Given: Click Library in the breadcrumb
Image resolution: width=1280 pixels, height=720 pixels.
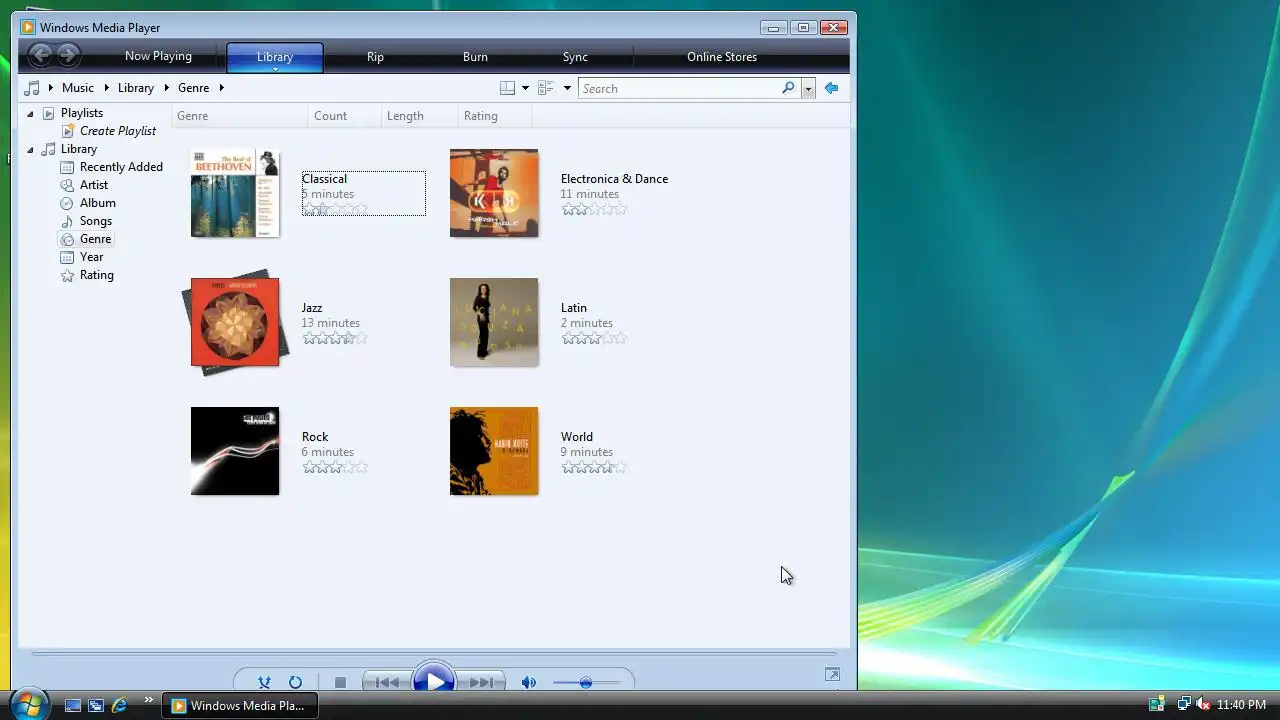Looking at the screenshot, I should [136, 88].
